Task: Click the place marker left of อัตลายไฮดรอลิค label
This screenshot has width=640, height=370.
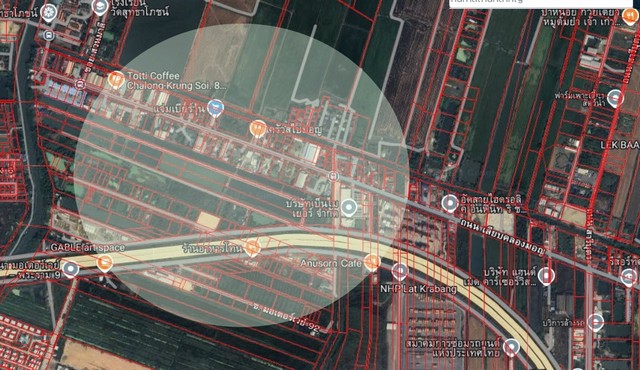Action: tap(450, 203)
